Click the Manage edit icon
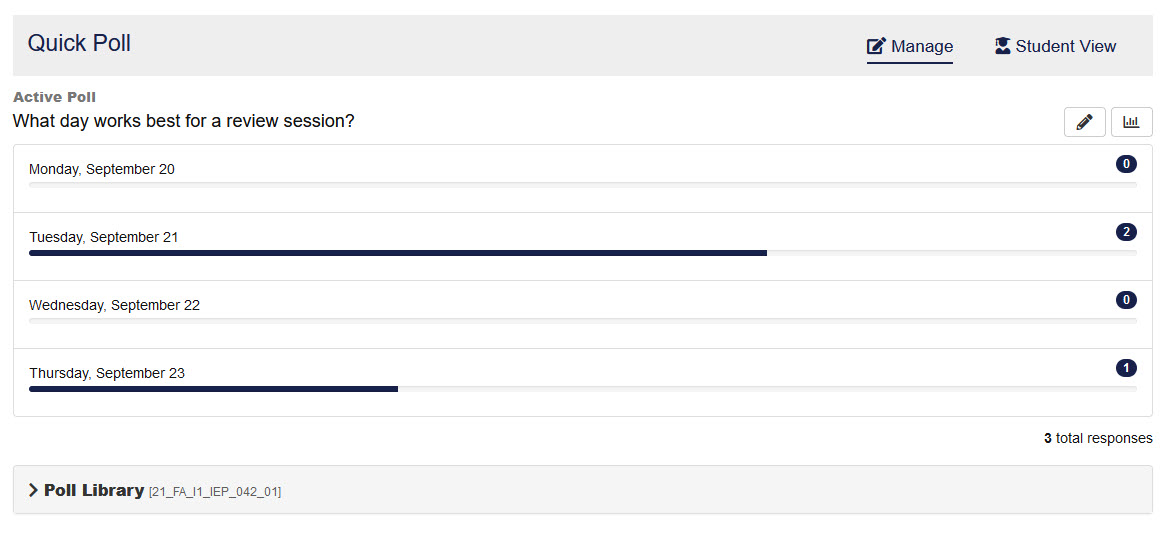Viewport: 1161px width, 533px height. point(876,46)
